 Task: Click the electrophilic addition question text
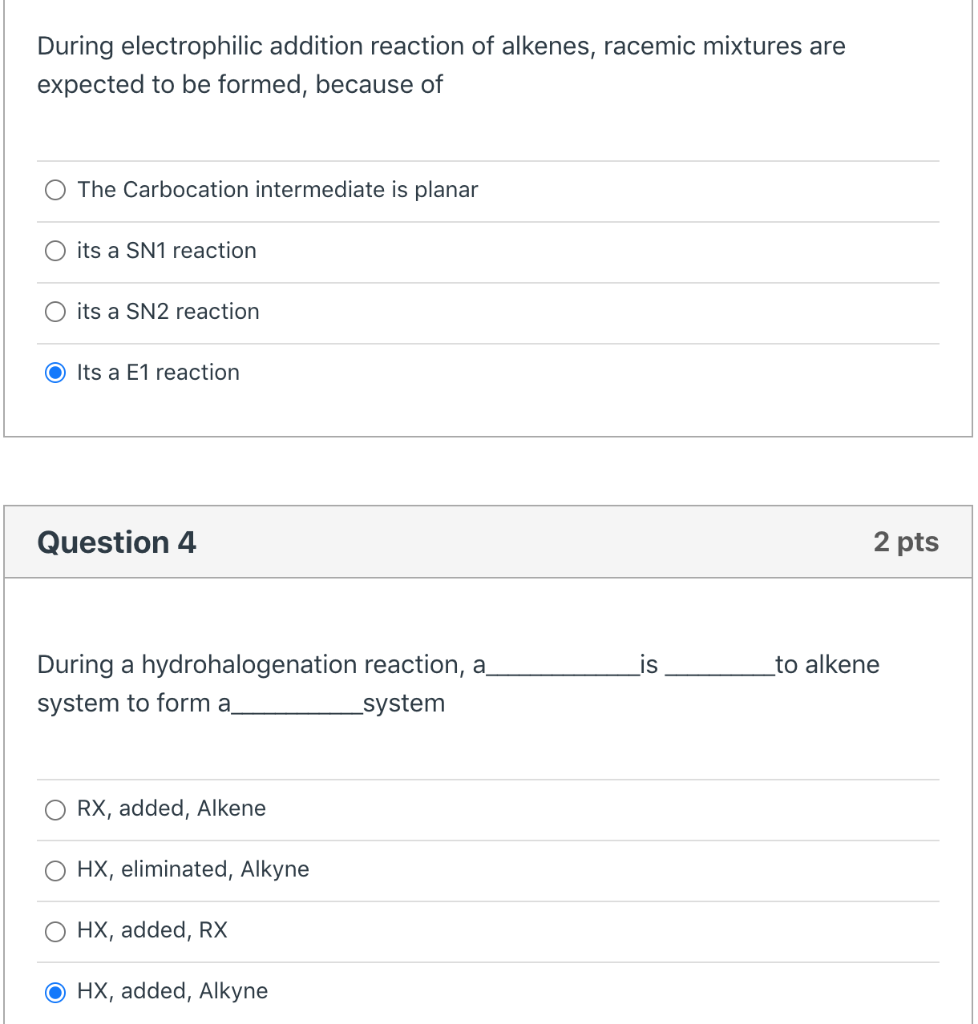(x=440, y=66)
